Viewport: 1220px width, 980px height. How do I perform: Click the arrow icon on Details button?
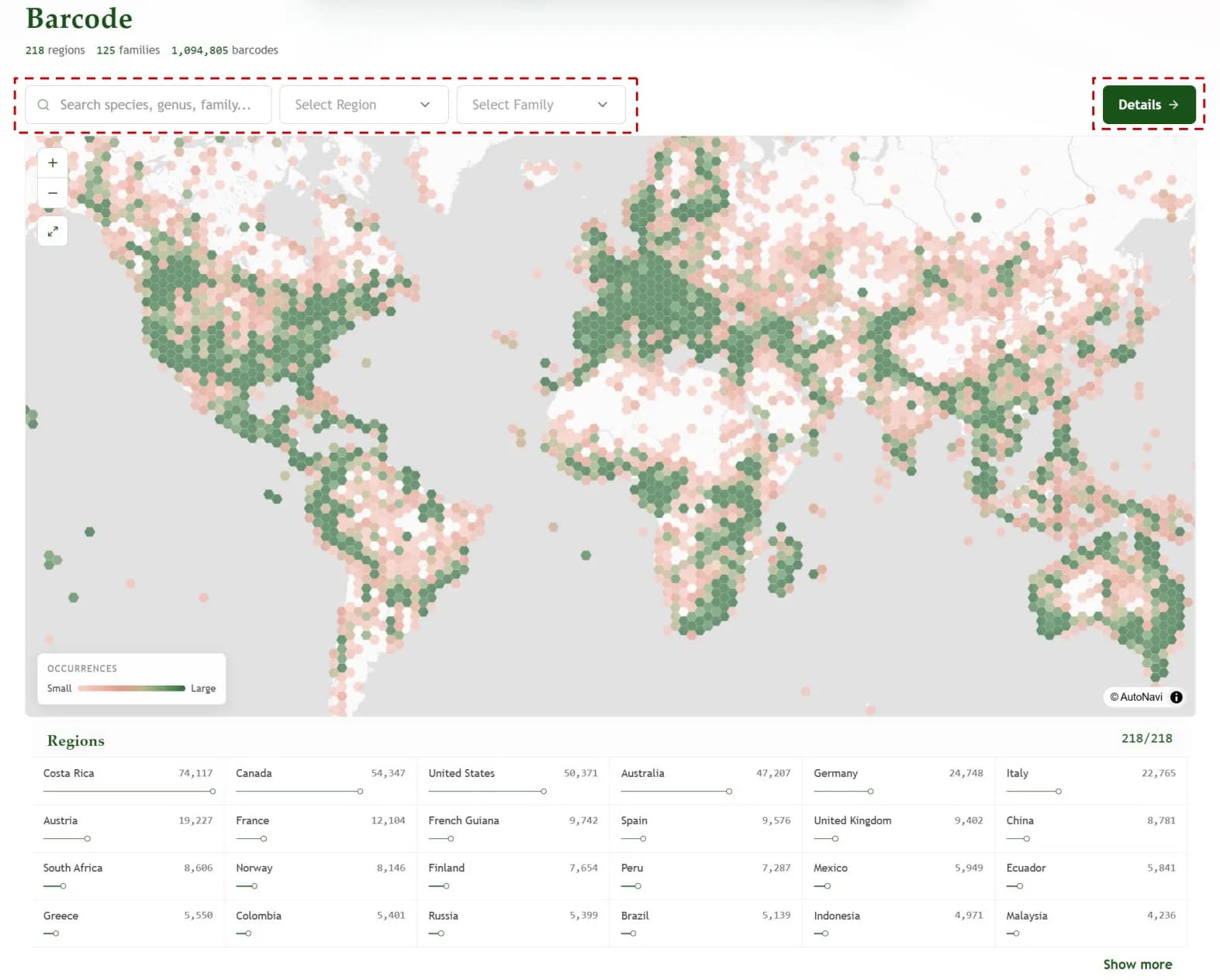[x=1173, y=105]
